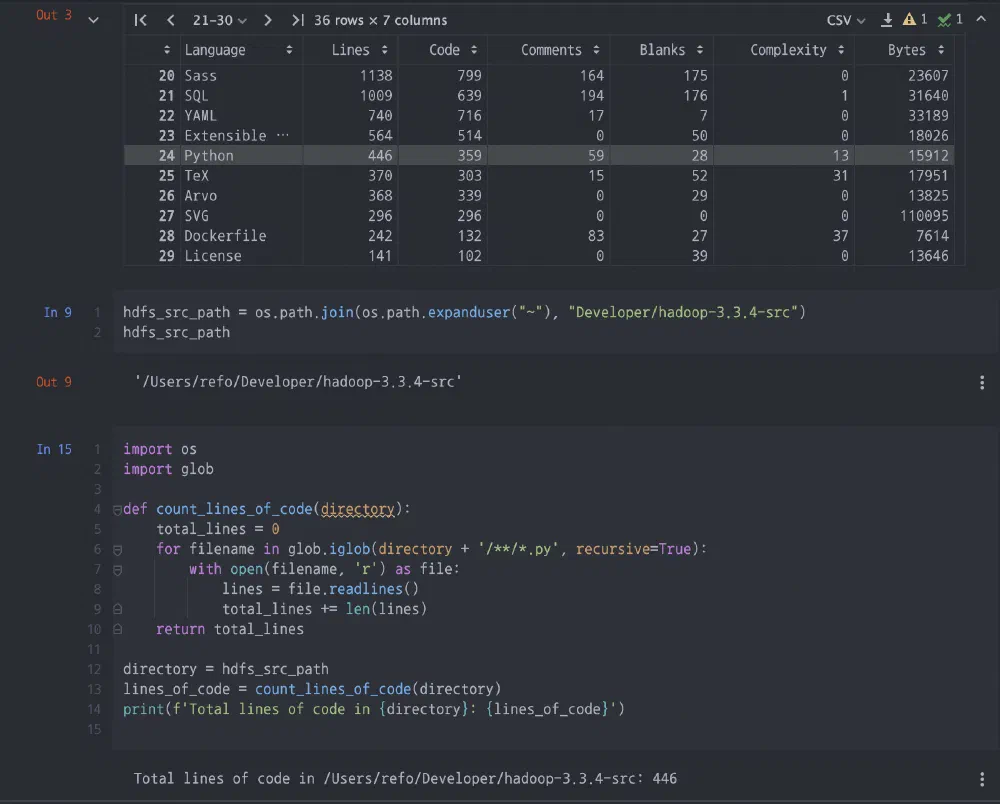Screen dimensions: 1000x804
Task: Sort table by Language column header
Action: click(x=238, y=50)
